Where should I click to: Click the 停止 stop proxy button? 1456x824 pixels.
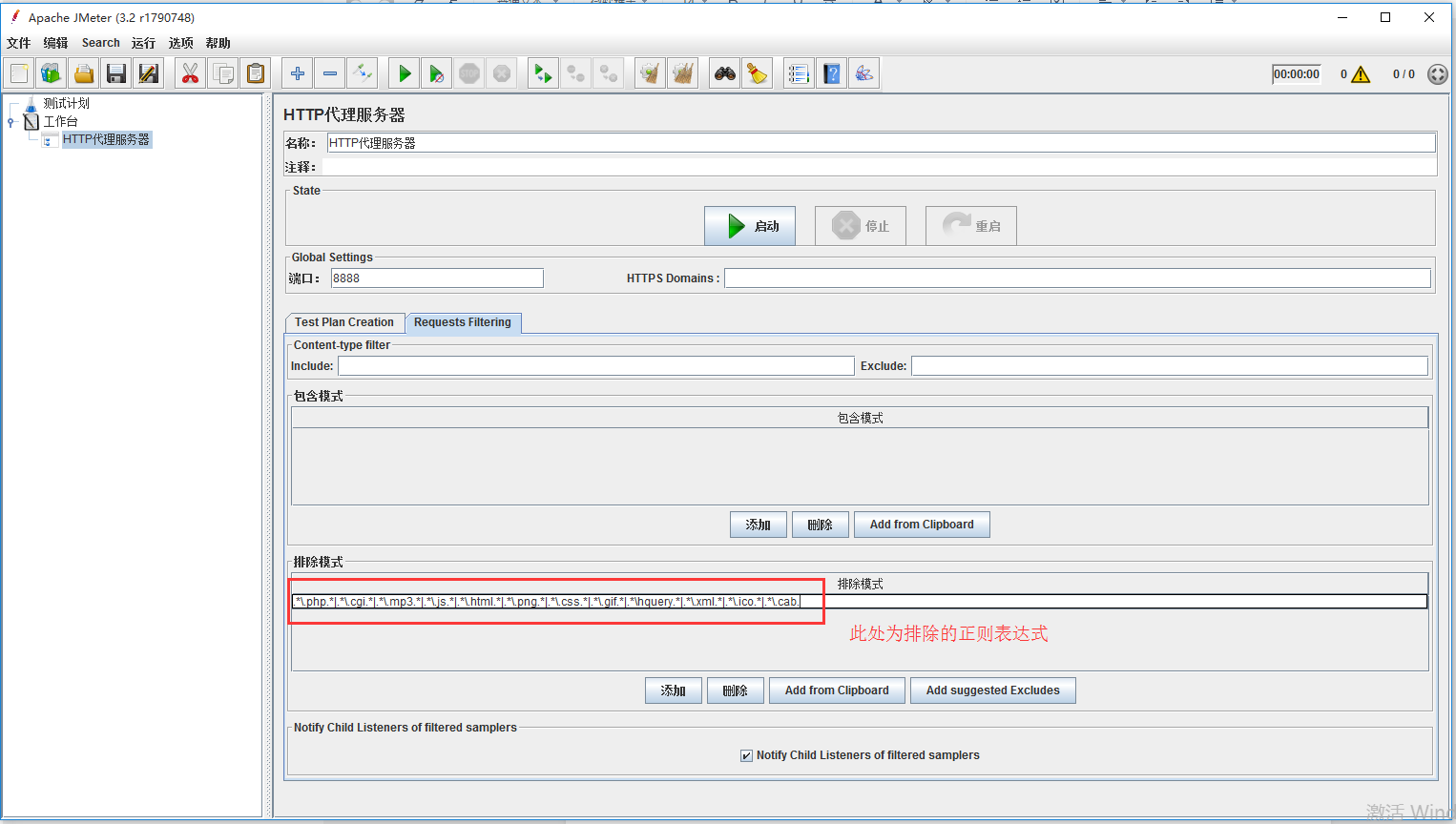tap(861, 226)
